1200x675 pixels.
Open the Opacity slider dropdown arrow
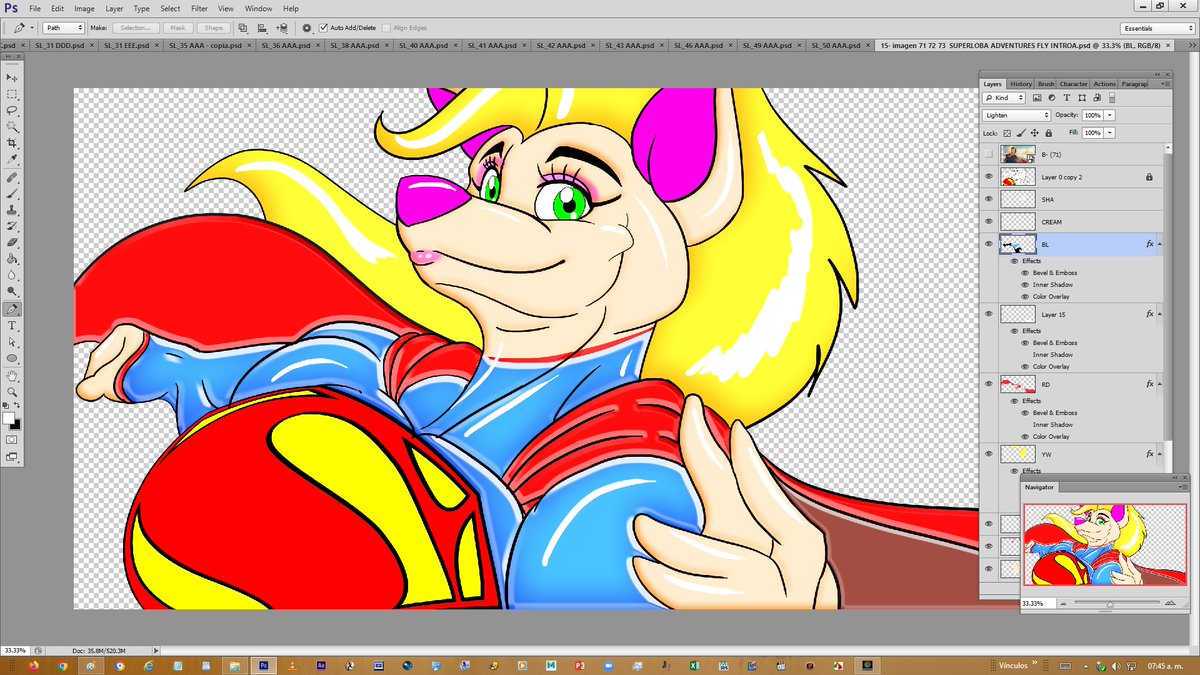coord(1110,115)
